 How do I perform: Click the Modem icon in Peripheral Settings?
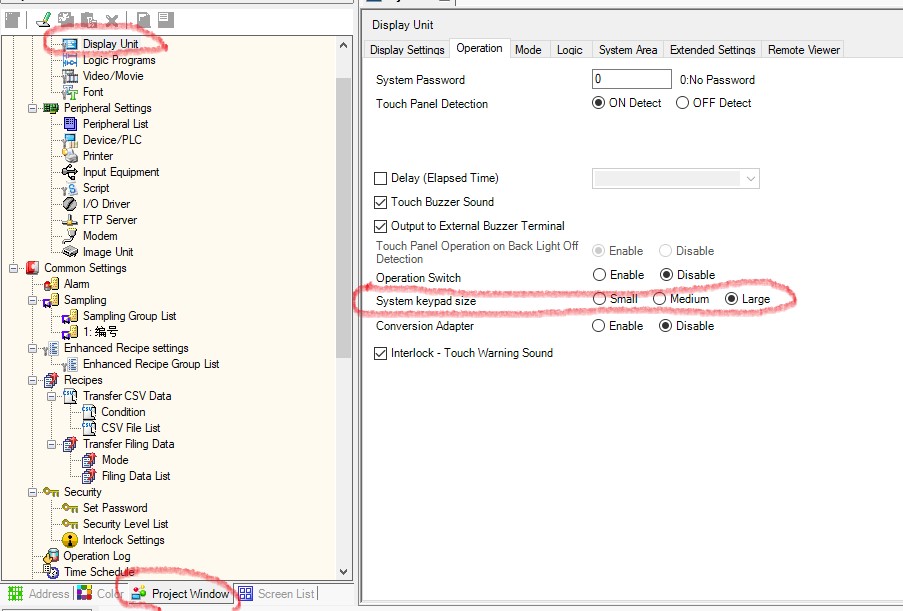click(x=70, y=236)
